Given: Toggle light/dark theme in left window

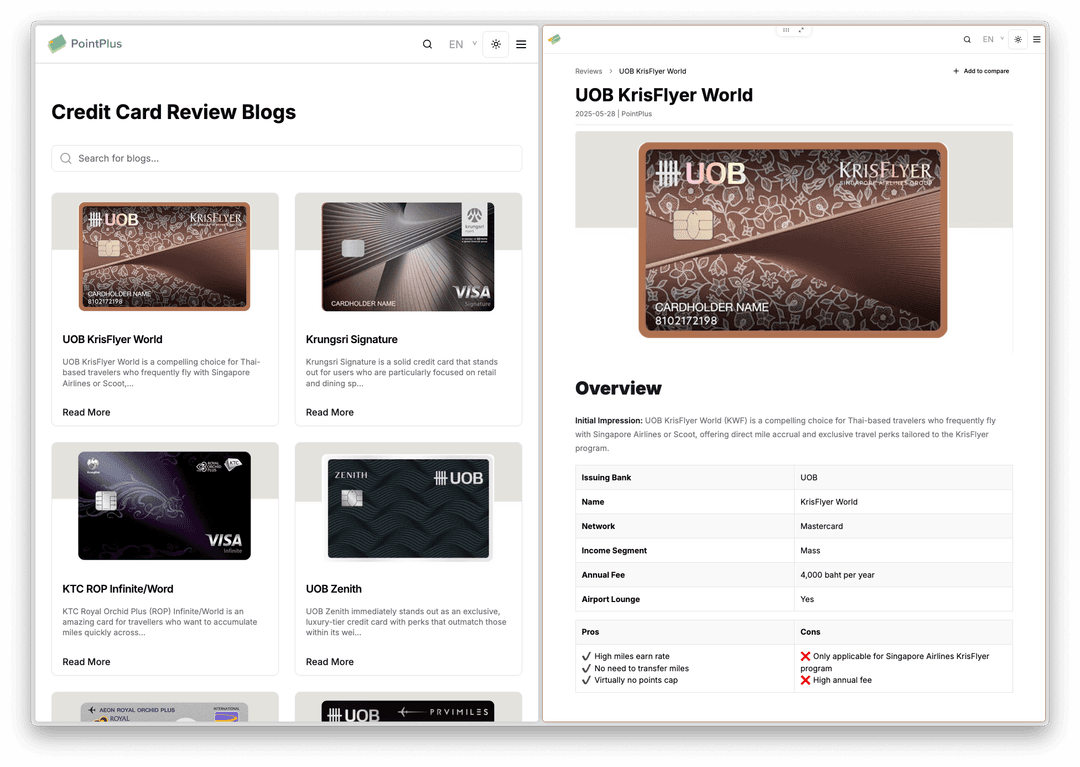Looking at the screenshot, I should [496, 44].
